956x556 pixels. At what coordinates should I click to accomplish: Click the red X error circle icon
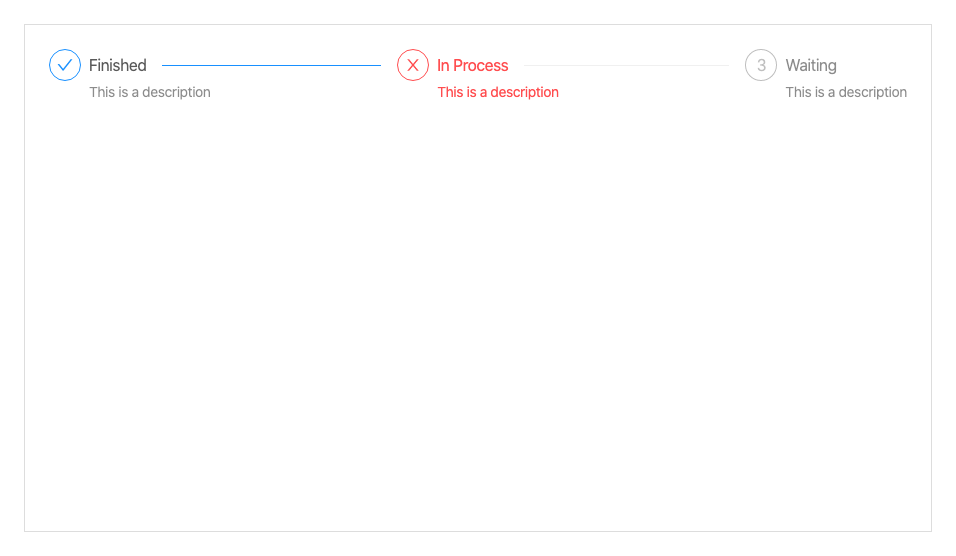[413, 65]
